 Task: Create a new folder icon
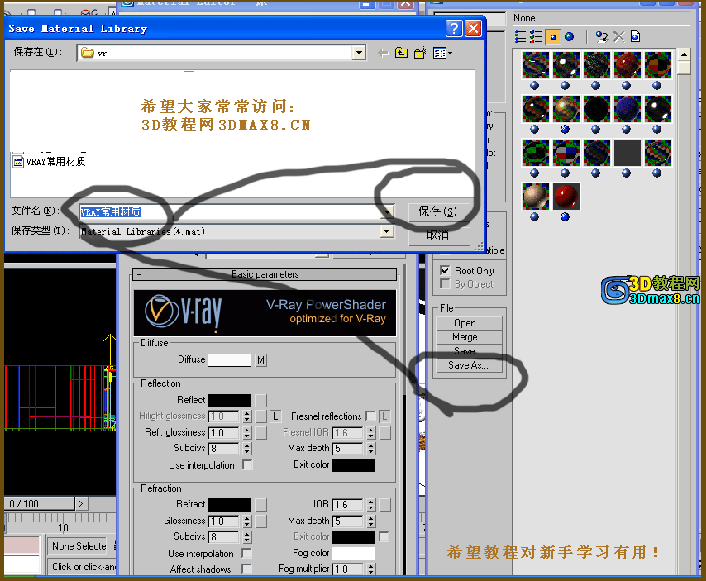coord(420,53)
